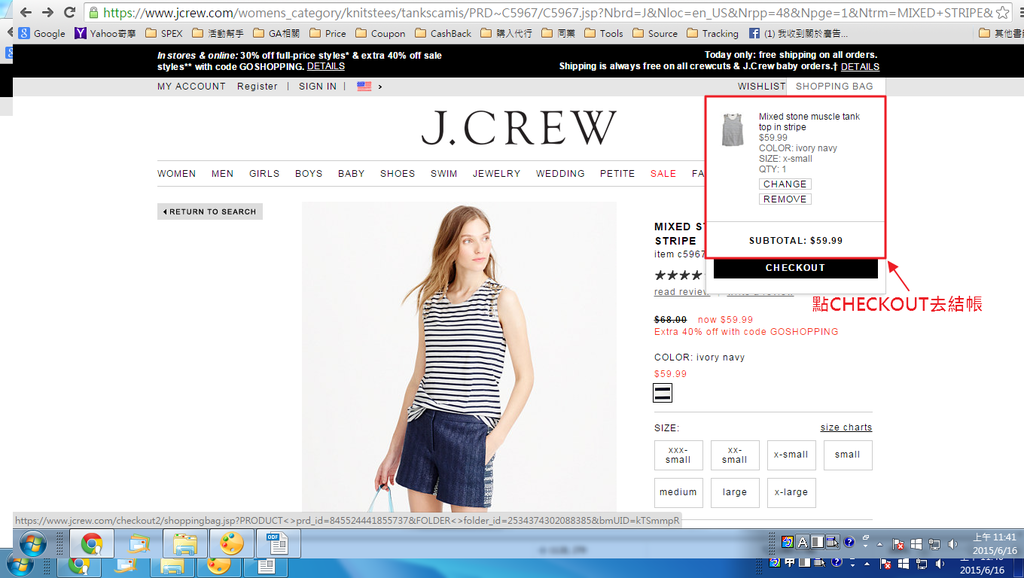Open the size charts link

[846, 427]
